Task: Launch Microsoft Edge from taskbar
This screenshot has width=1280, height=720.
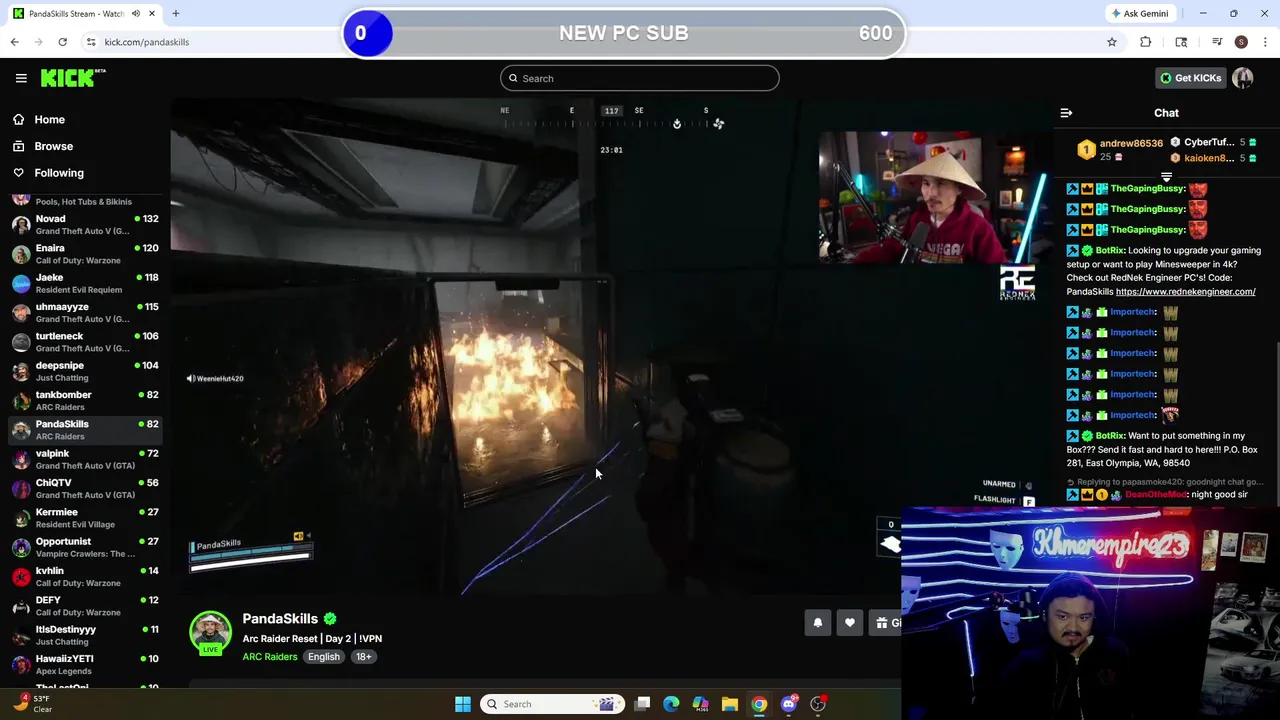Action: coord(671,704)
